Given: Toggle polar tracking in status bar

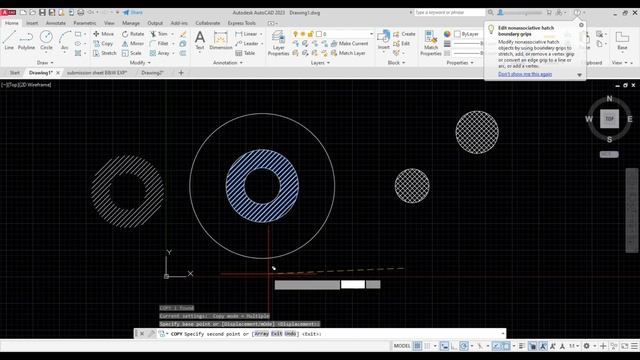Looking at the screenshot, I should [464, 346].
